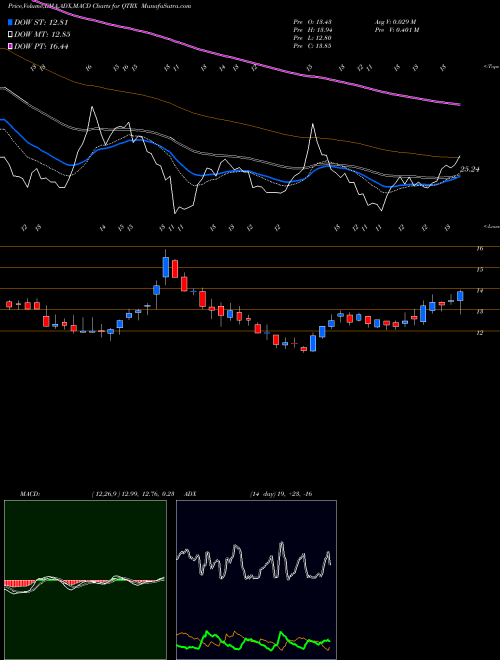The width and height of the screenshot is (500, 660).
Task: Select the 'DOW MT: 12.85' legend label
Action: [x=42, y=34]
